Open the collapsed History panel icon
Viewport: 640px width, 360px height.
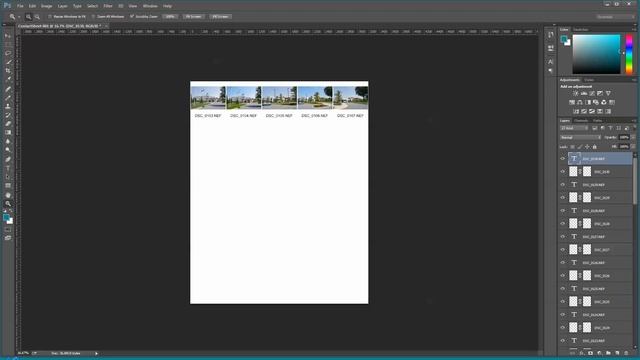[551, 35]
